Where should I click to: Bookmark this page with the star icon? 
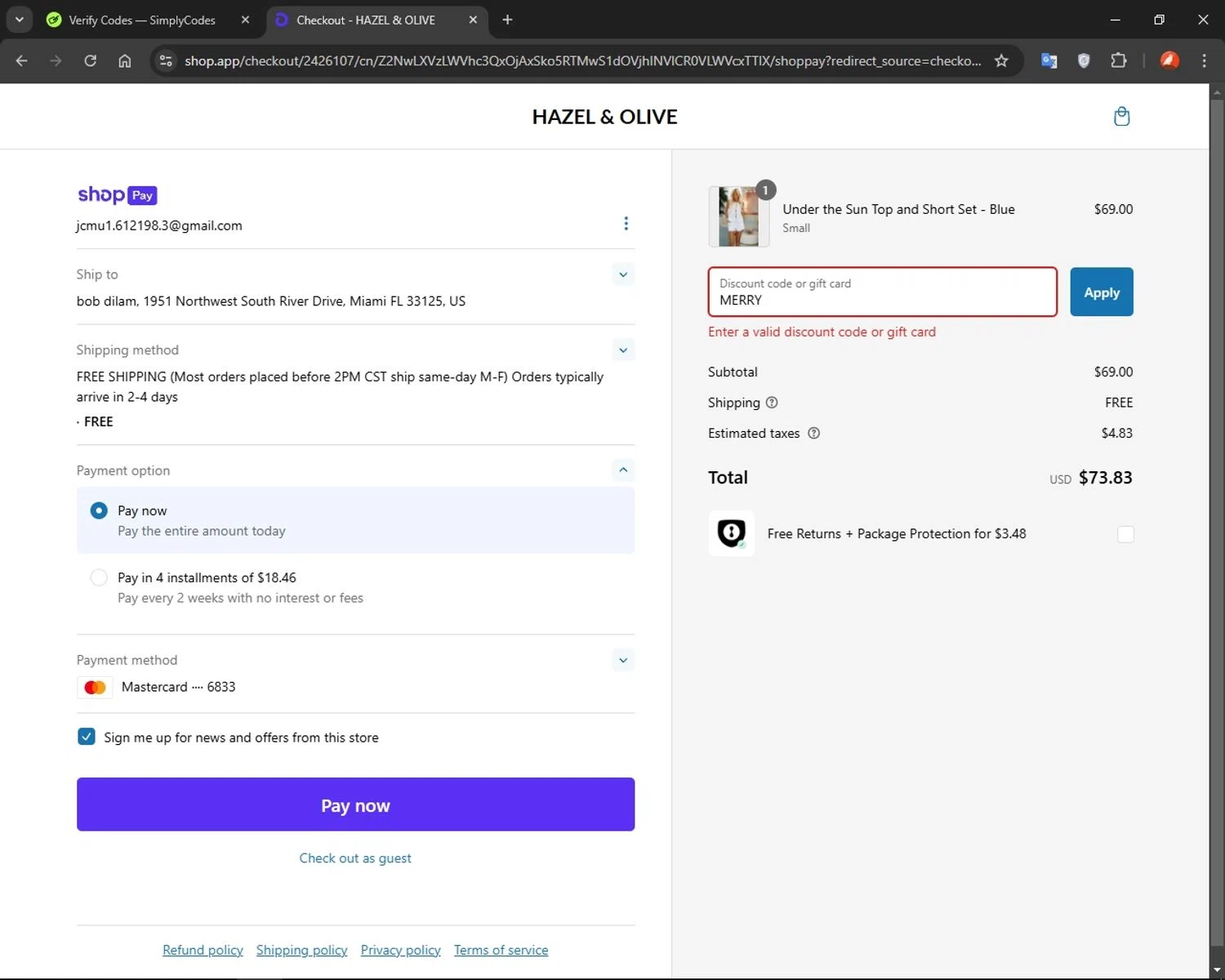1001,60
